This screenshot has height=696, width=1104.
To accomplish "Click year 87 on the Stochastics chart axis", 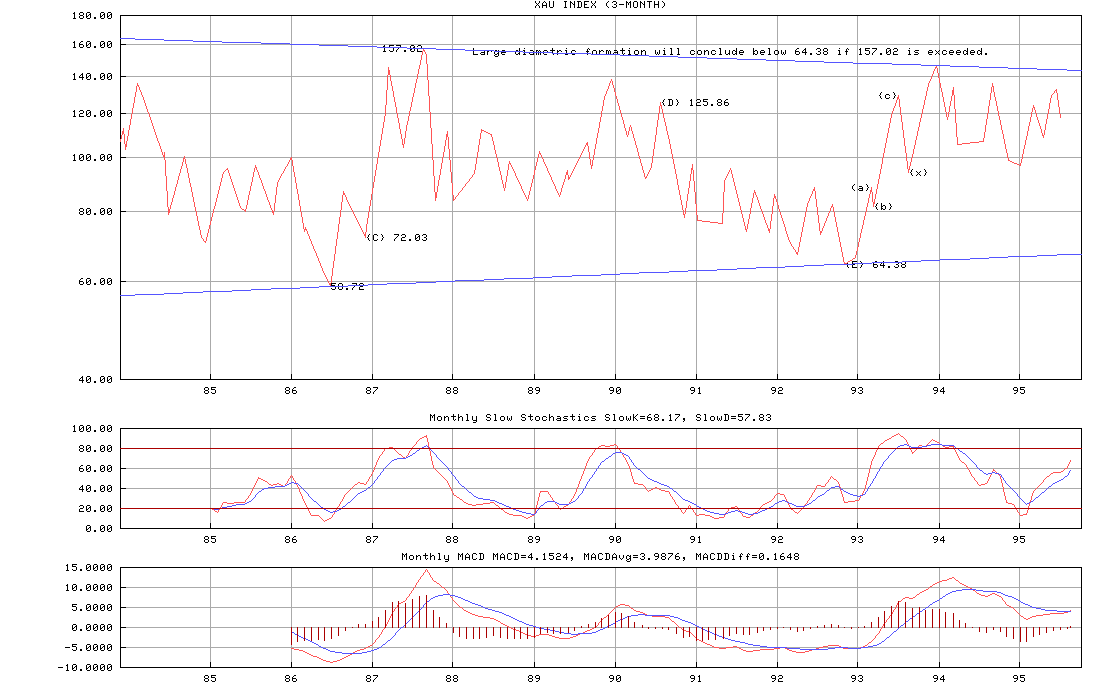I will coord(372,541).
